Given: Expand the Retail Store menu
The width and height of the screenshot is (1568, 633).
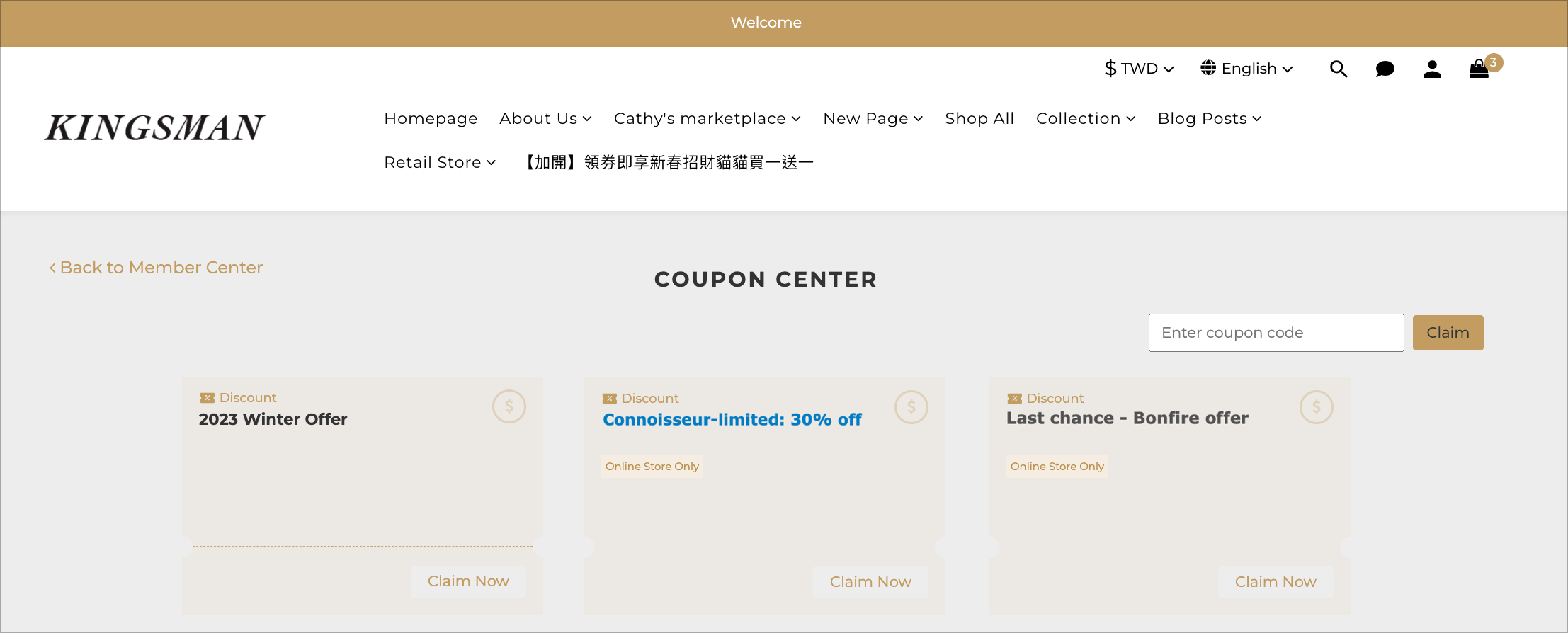Looking at the screenshot, I should 440,162.
